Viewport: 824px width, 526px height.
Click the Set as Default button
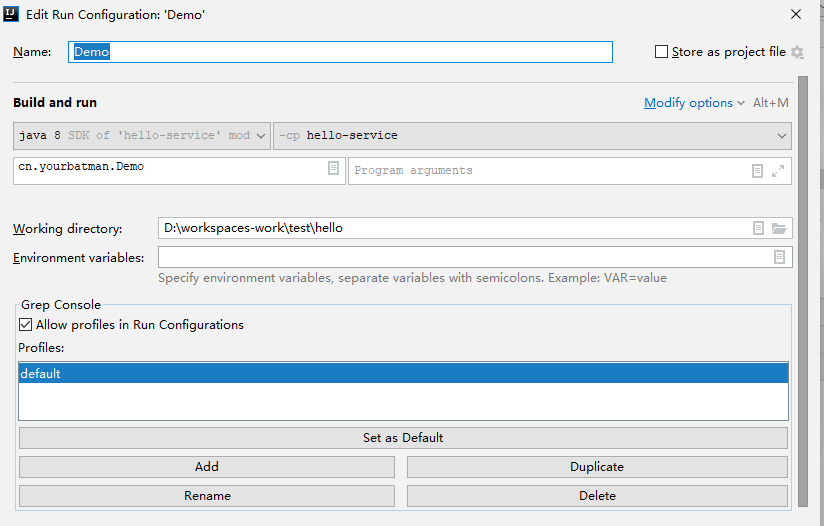coord(403,438)
